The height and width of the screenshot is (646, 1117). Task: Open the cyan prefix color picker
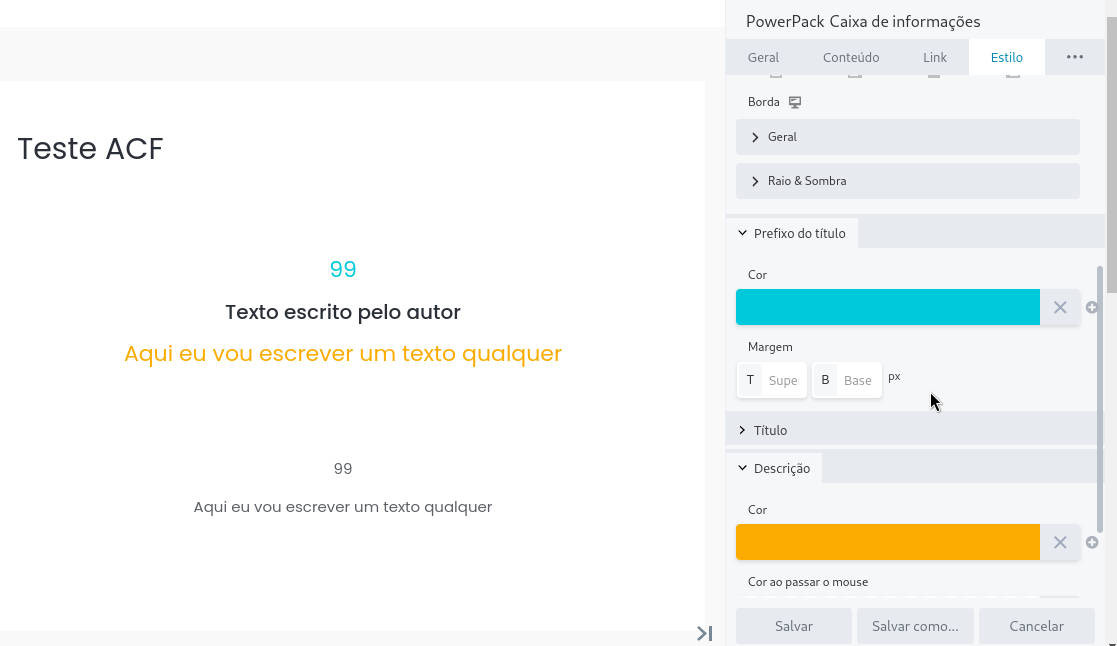point(888,307)
